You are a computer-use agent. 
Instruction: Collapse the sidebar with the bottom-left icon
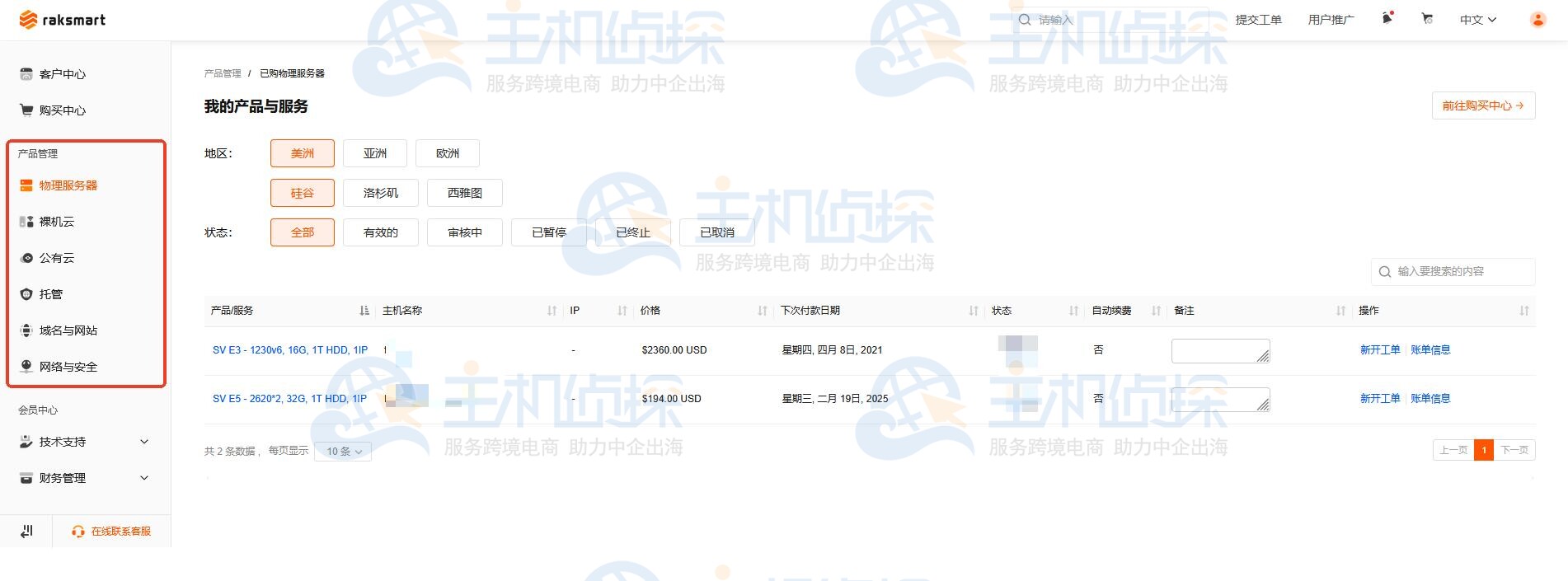(x=26, y=532)
